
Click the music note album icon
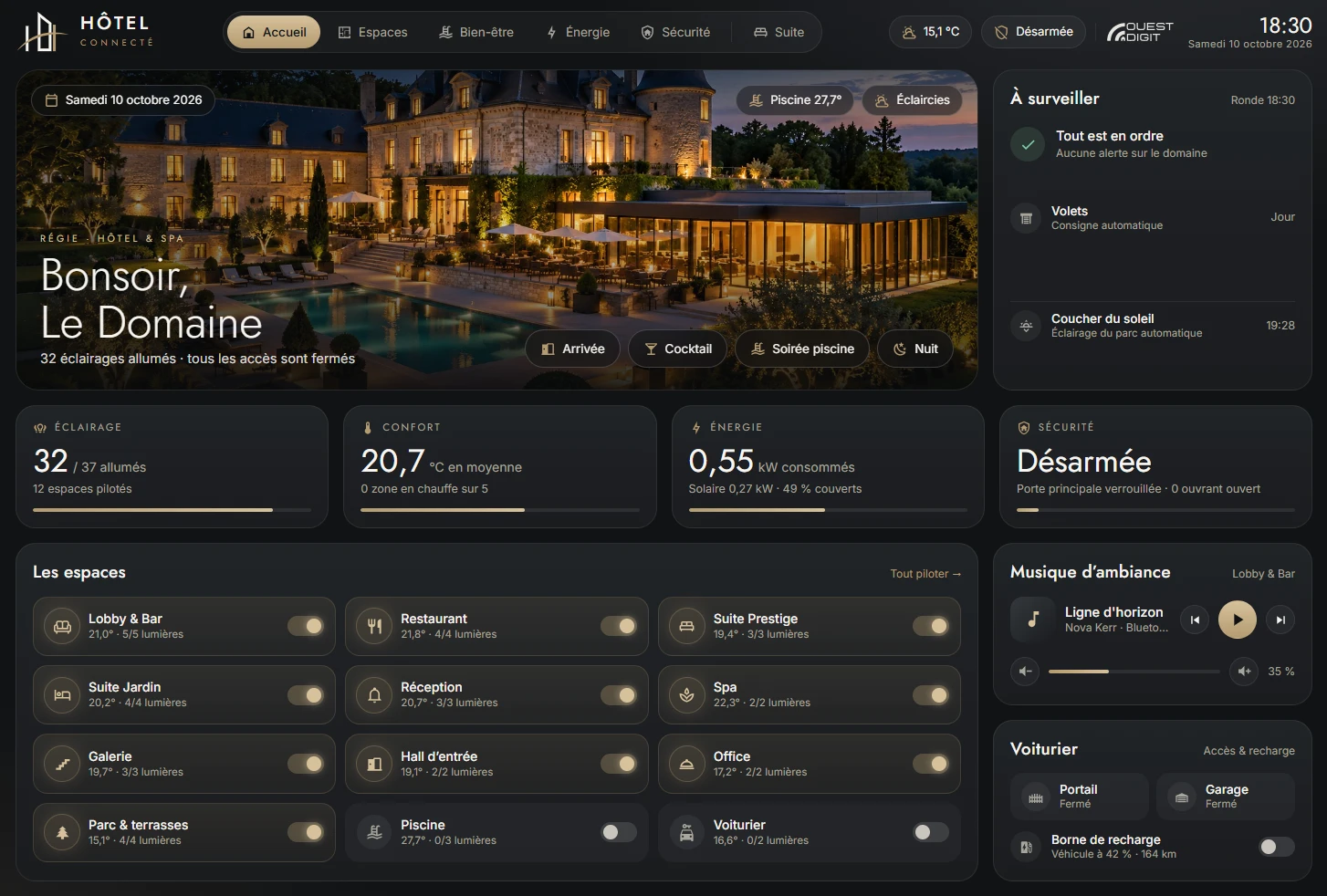(x=1033, y=620)
